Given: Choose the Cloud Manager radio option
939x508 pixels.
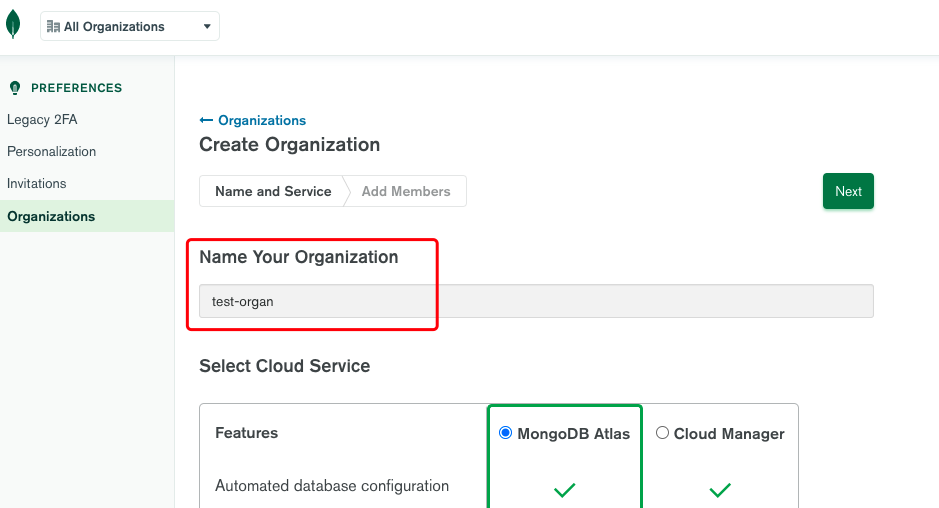Looking at the screenshot, I should pos(662,433).
